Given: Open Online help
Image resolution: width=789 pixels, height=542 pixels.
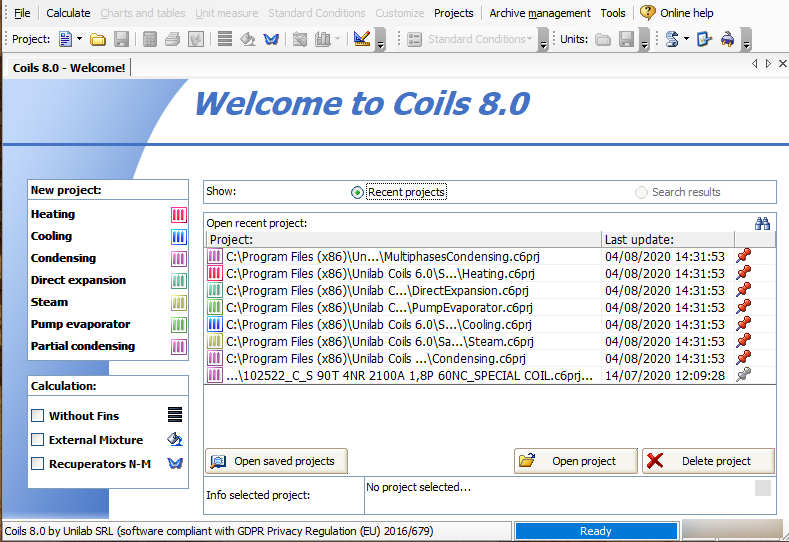Looking at the screenshot, I should 686,13.
